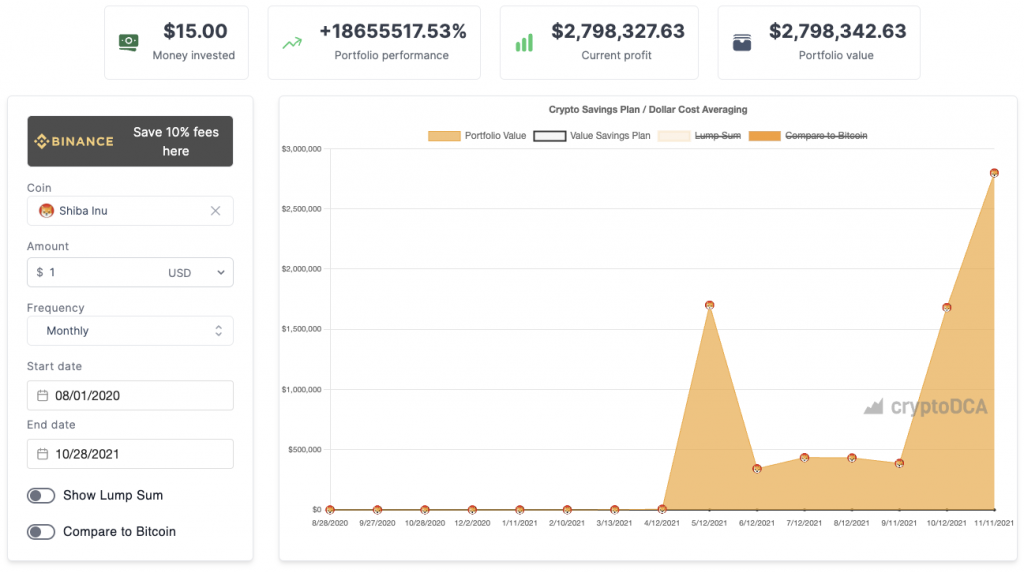Click the 6/12/2021 data point on chart
Screen dimensions: 1024x573
(x=757, y=468)
